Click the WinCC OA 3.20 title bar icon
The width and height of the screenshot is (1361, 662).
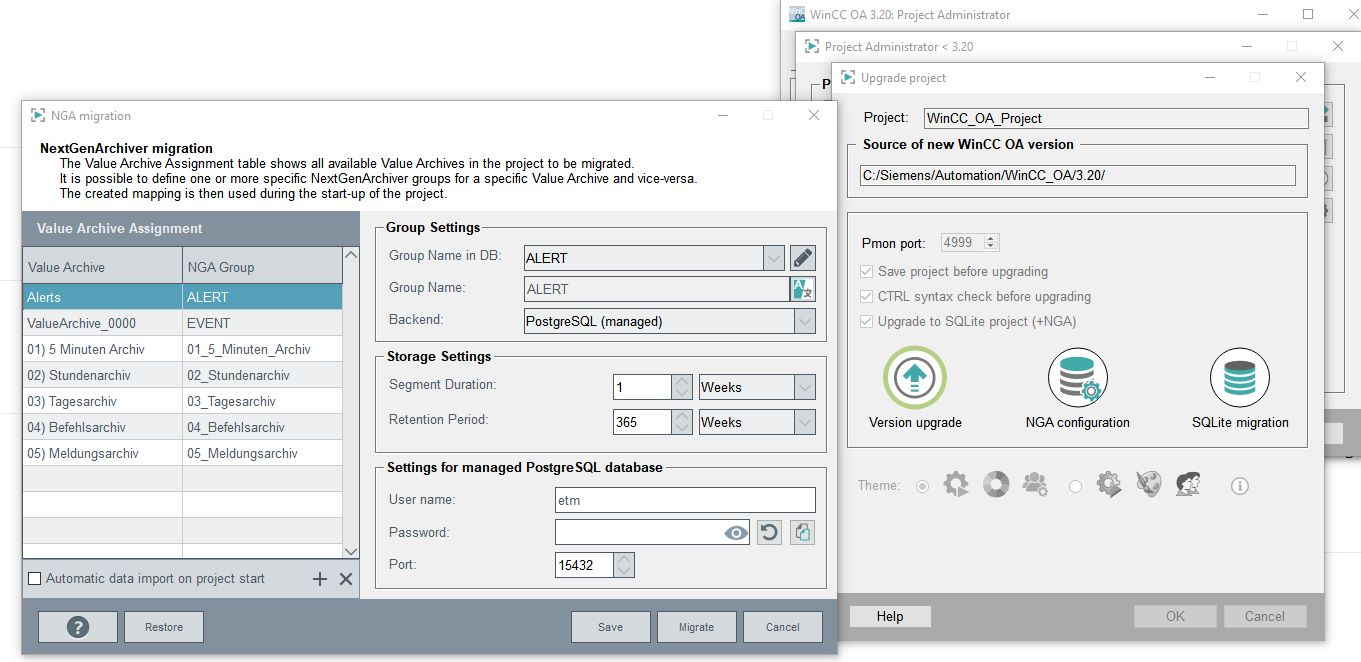click(797, 14)
